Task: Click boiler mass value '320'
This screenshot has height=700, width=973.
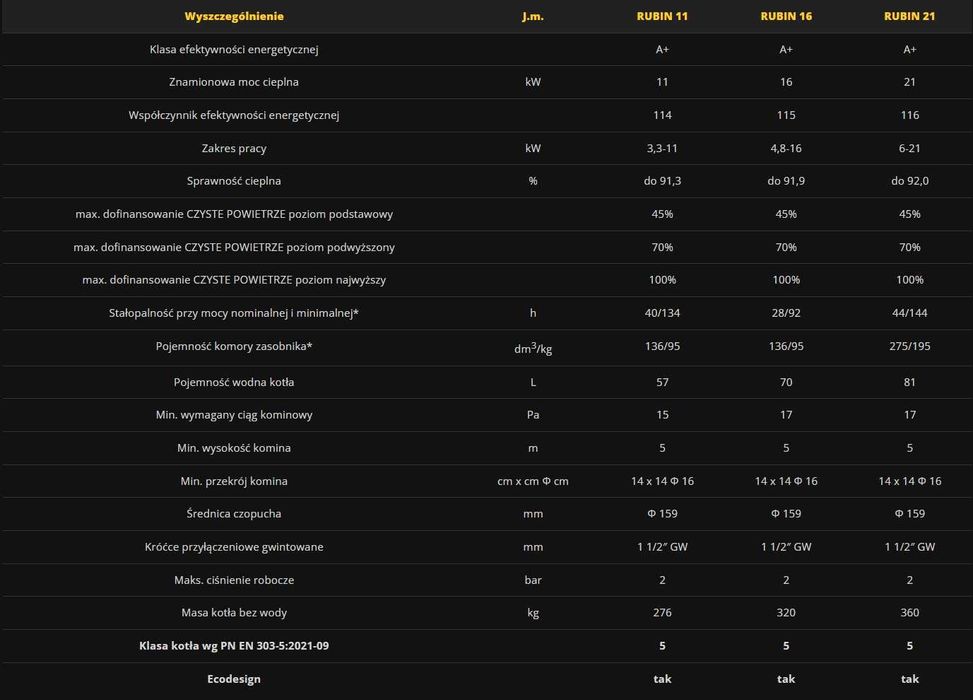Action: 786,613
